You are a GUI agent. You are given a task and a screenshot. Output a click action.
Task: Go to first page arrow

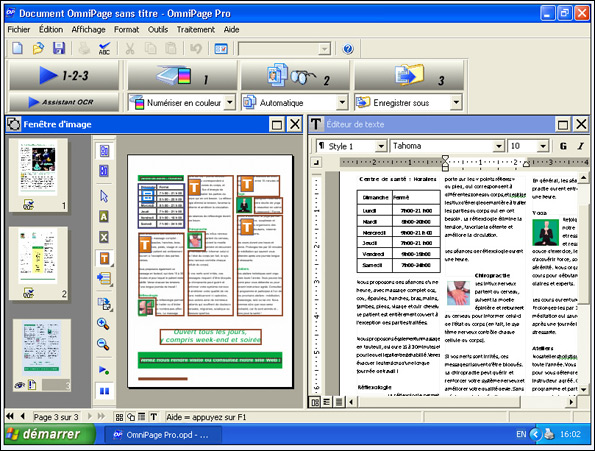pyautogui.click(x=10, y=416)
